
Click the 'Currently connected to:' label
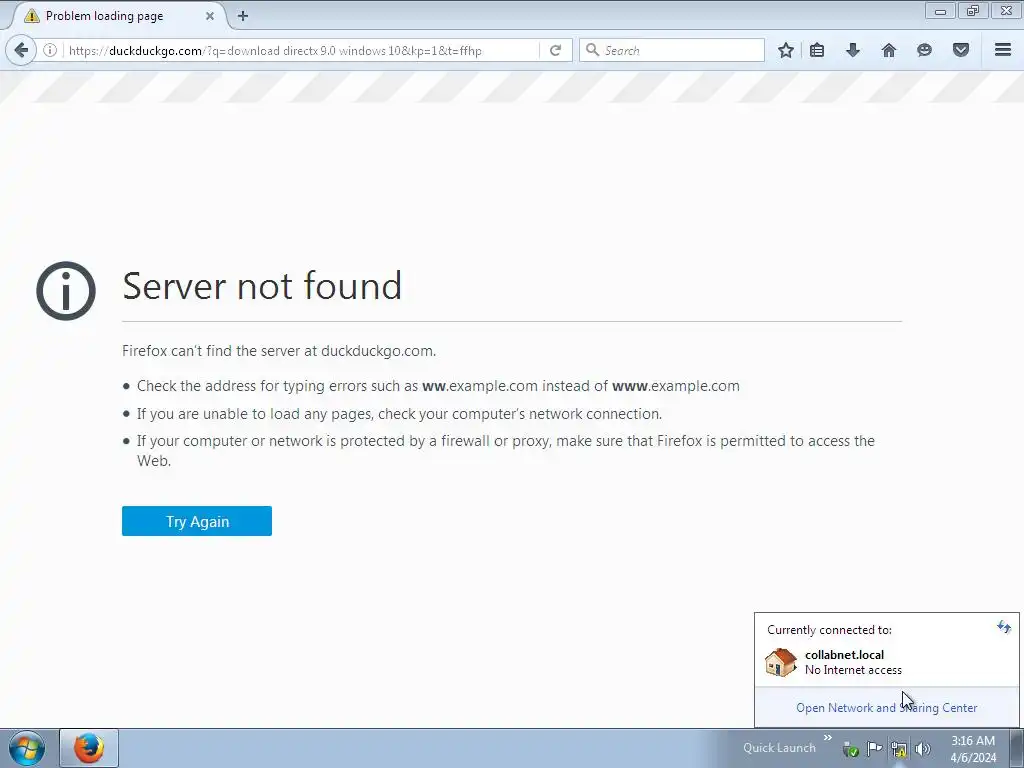[829, 630]
